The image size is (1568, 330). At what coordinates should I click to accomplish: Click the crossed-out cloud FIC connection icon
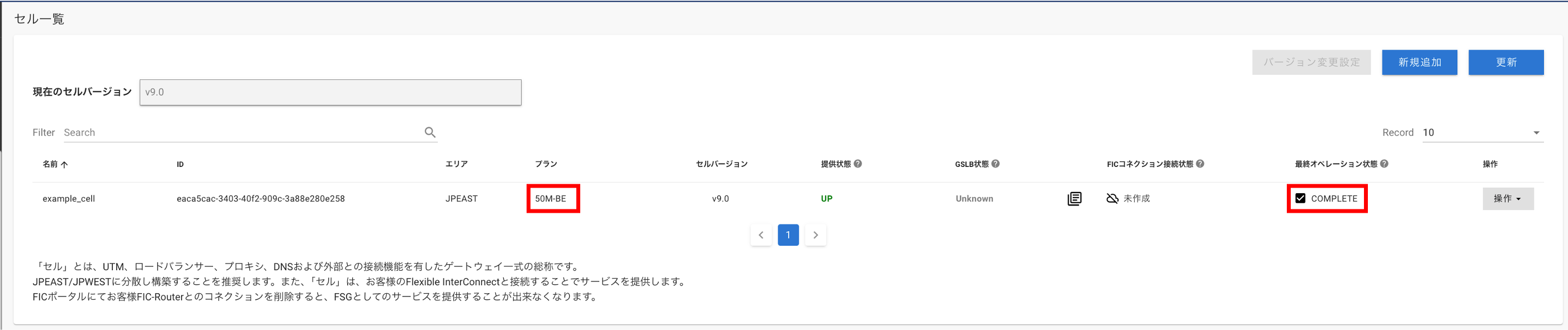point(1112,199)
